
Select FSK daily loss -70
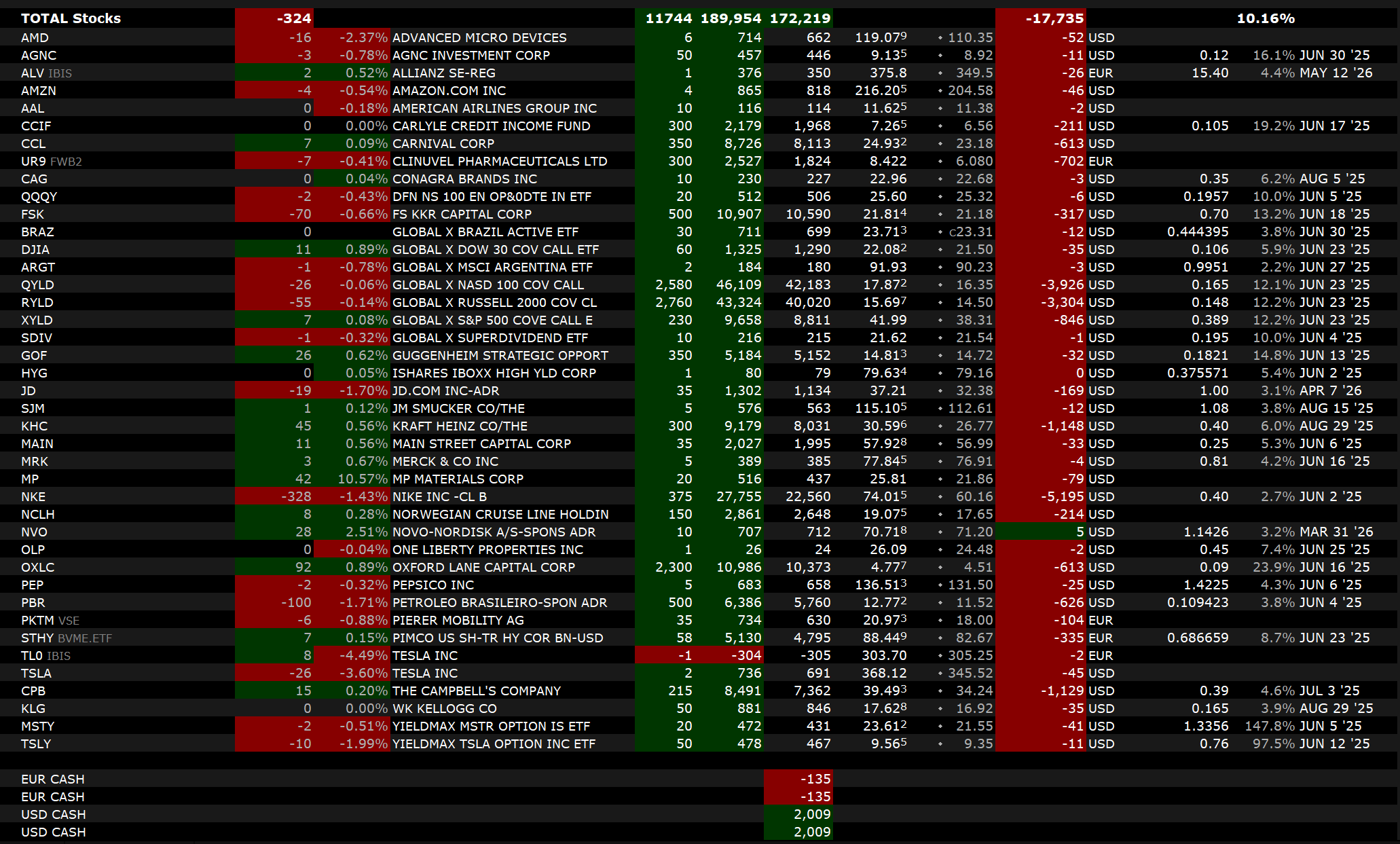point(299,214)
